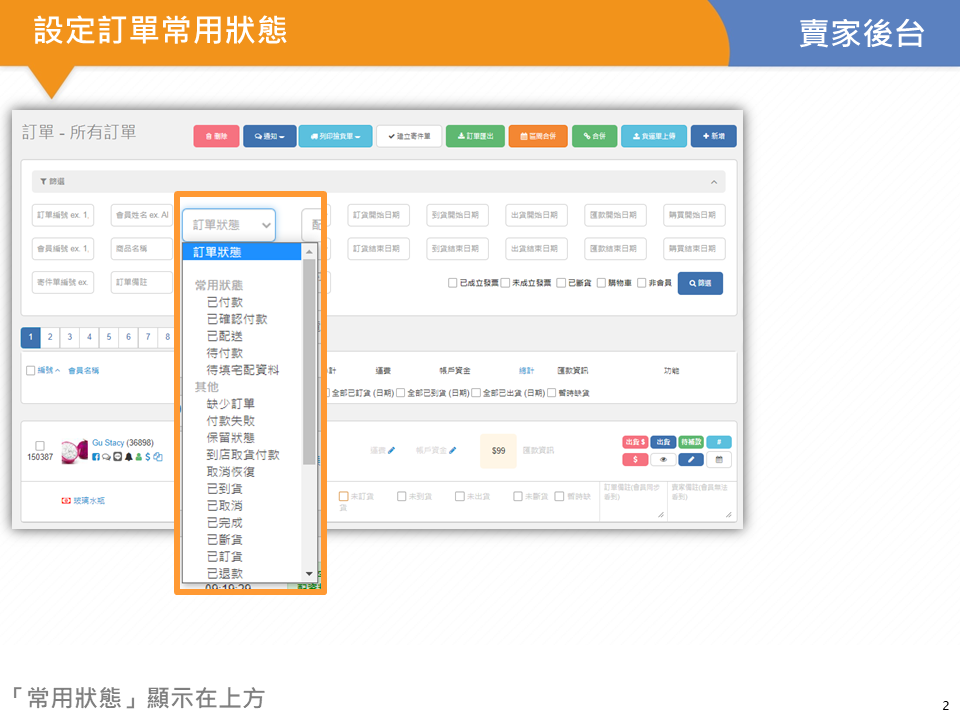The image size is (960, 720).
Task: Tick the 已成立發票 checkbox
Action: [453, 283]
